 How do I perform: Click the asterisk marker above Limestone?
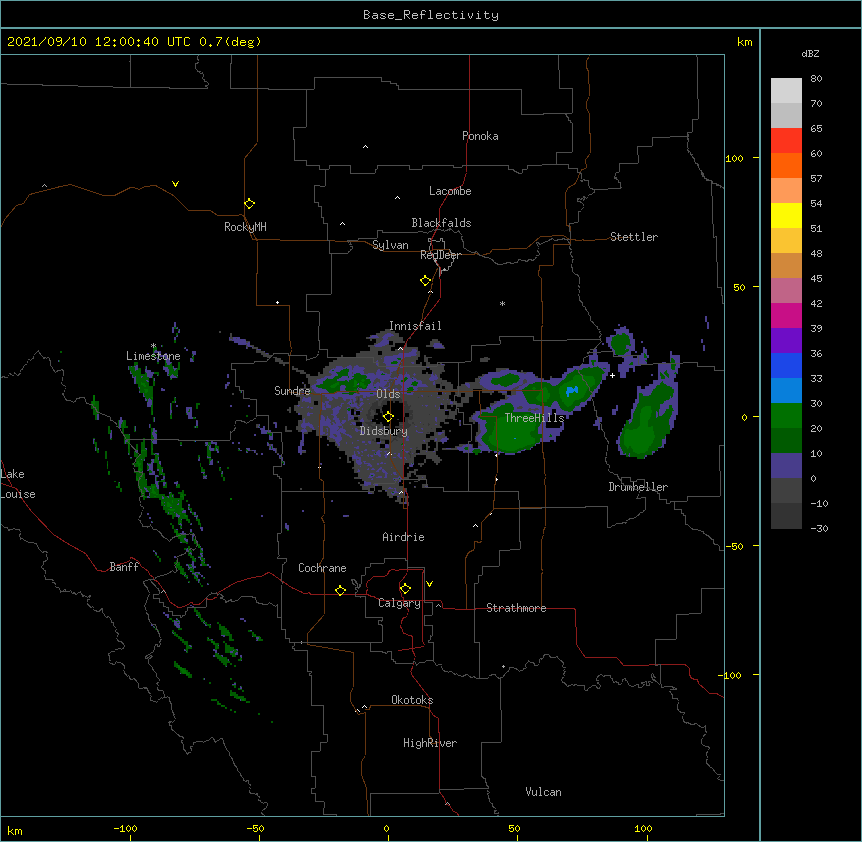(x=153, y=346)
